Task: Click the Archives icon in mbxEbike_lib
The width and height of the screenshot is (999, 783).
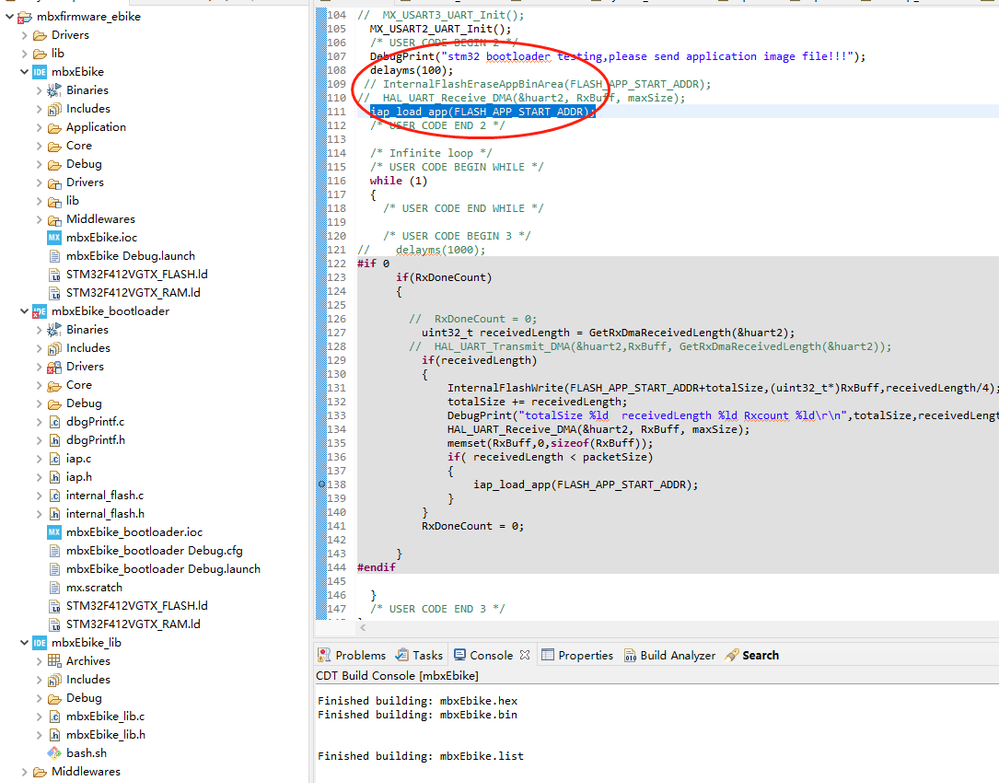Action: pyautogui.click(x=54, y=661)
